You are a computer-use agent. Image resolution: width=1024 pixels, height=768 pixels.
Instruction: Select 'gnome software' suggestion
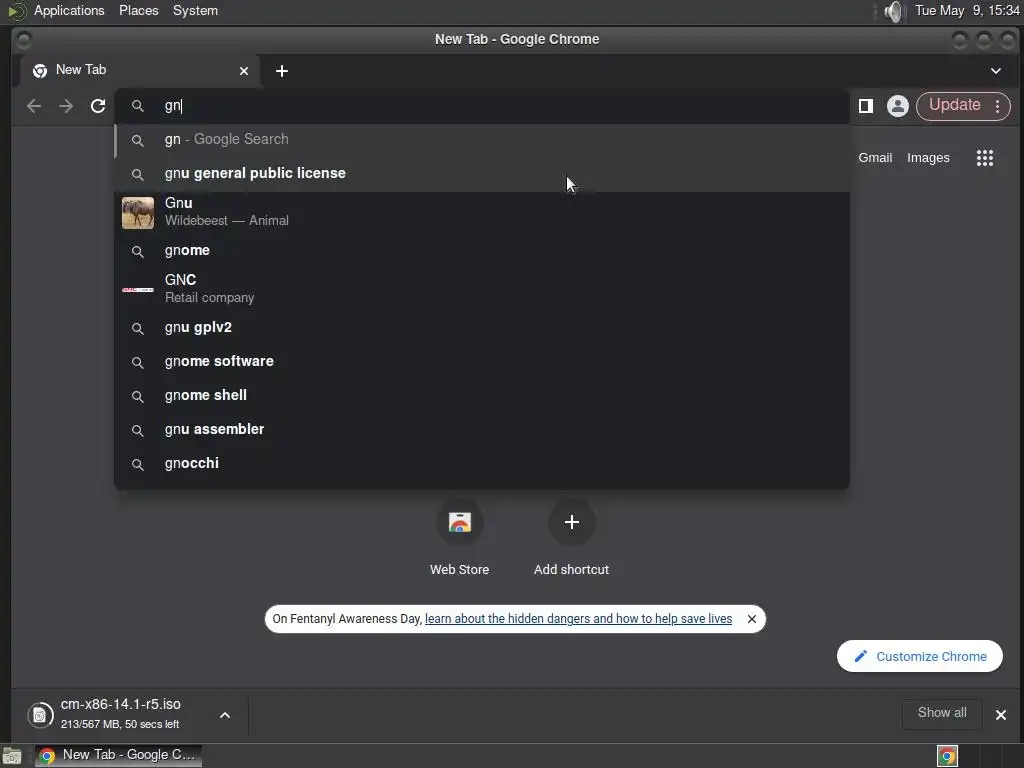(482, 362)
